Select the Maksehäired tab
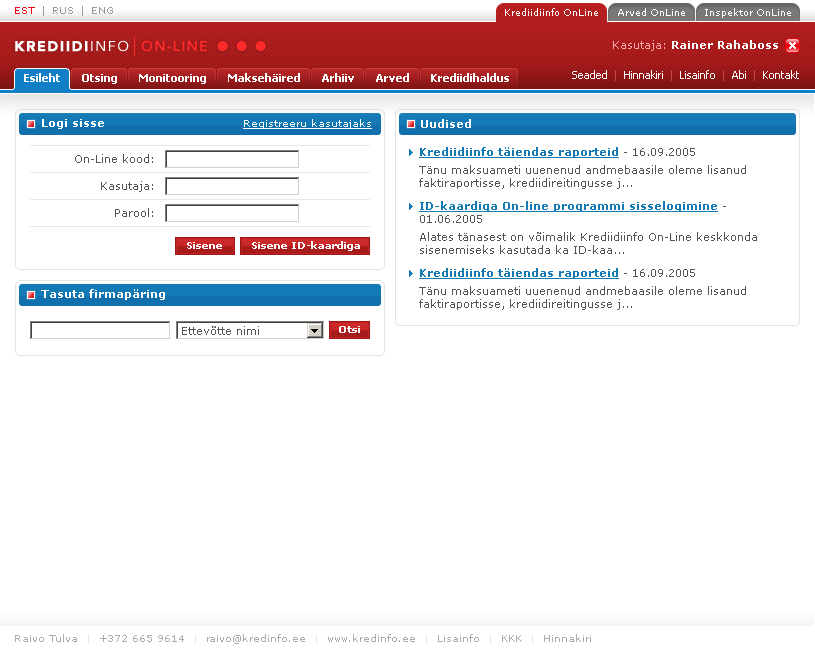 (x=264, y=78)
